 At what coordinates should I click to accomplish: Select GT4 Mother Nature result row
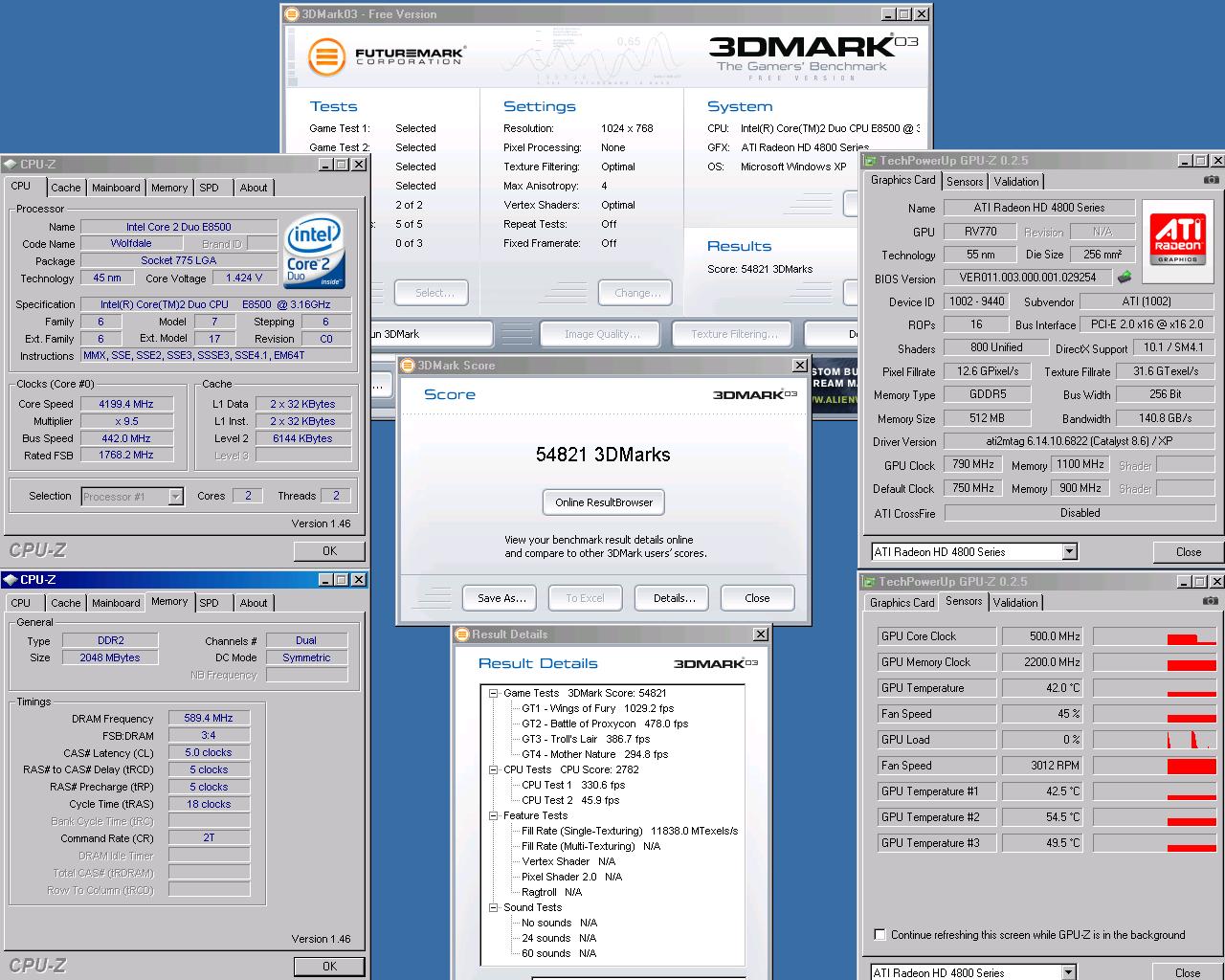594,754
